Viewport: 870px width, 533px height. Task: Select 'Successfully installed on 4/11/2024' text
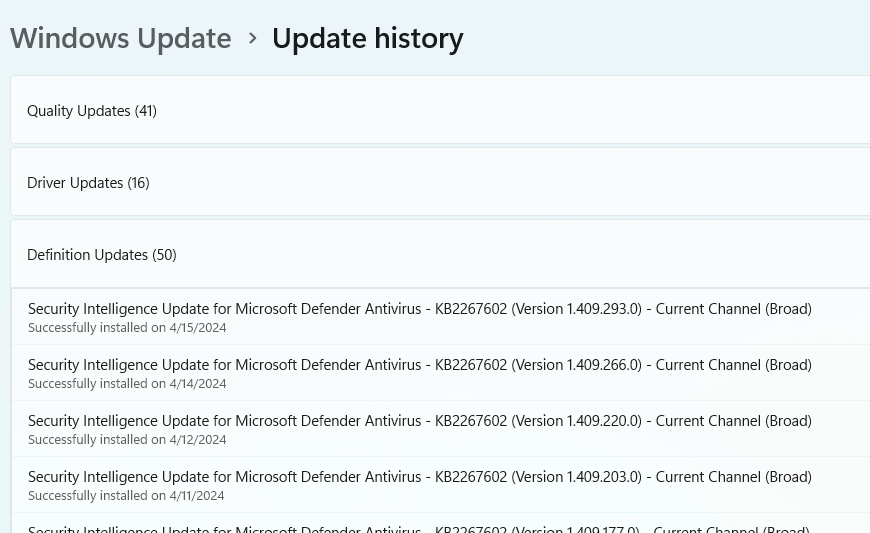(126, 496)
